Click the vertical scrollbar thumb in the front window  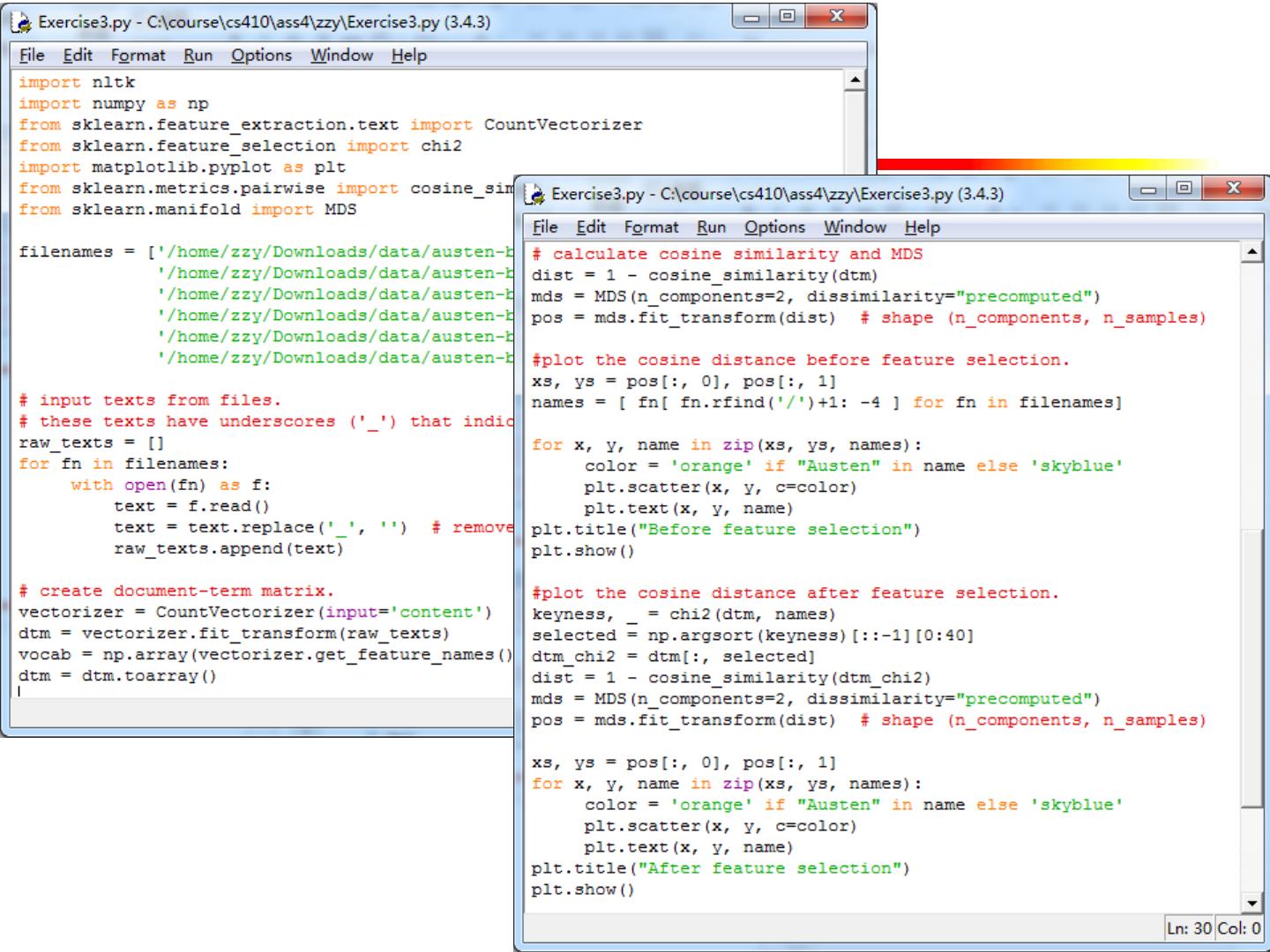click(x=1251, y=666)
